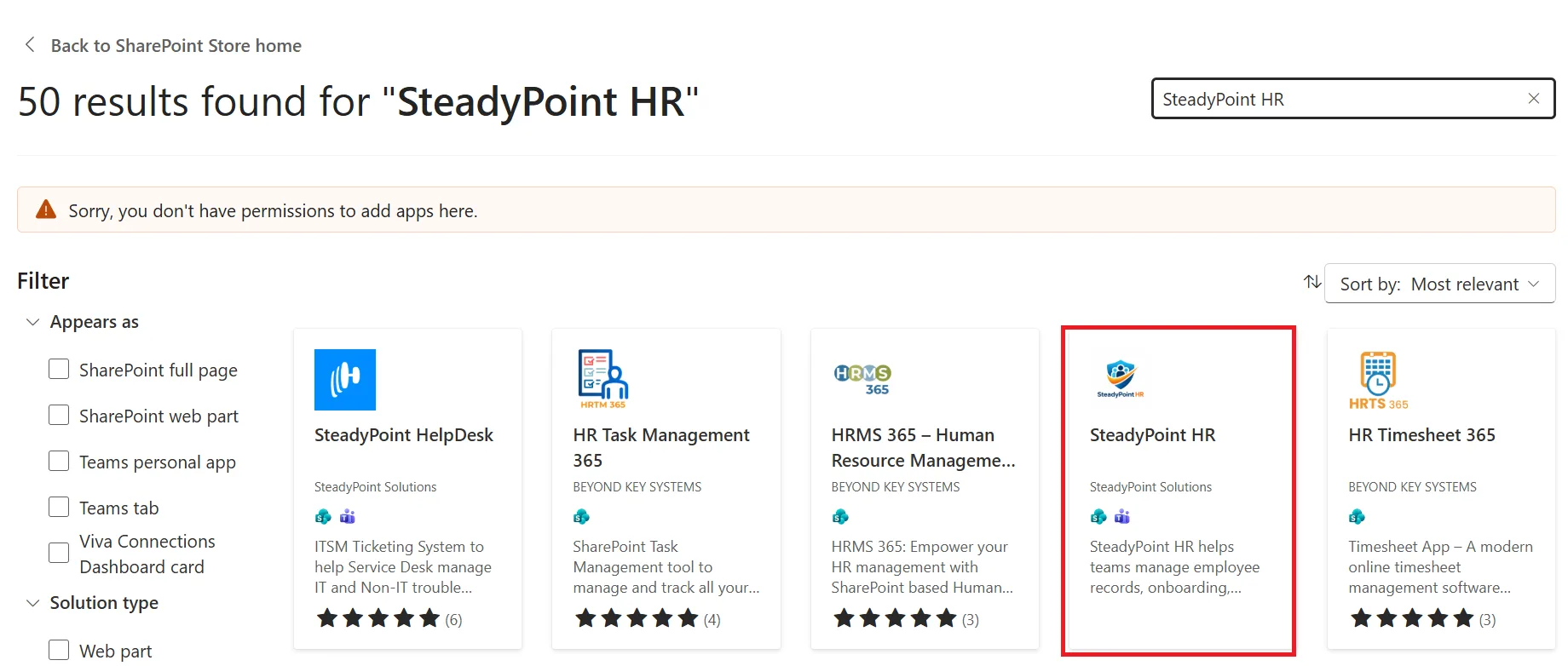Collapse the Solution type filter section

(32, 603)
